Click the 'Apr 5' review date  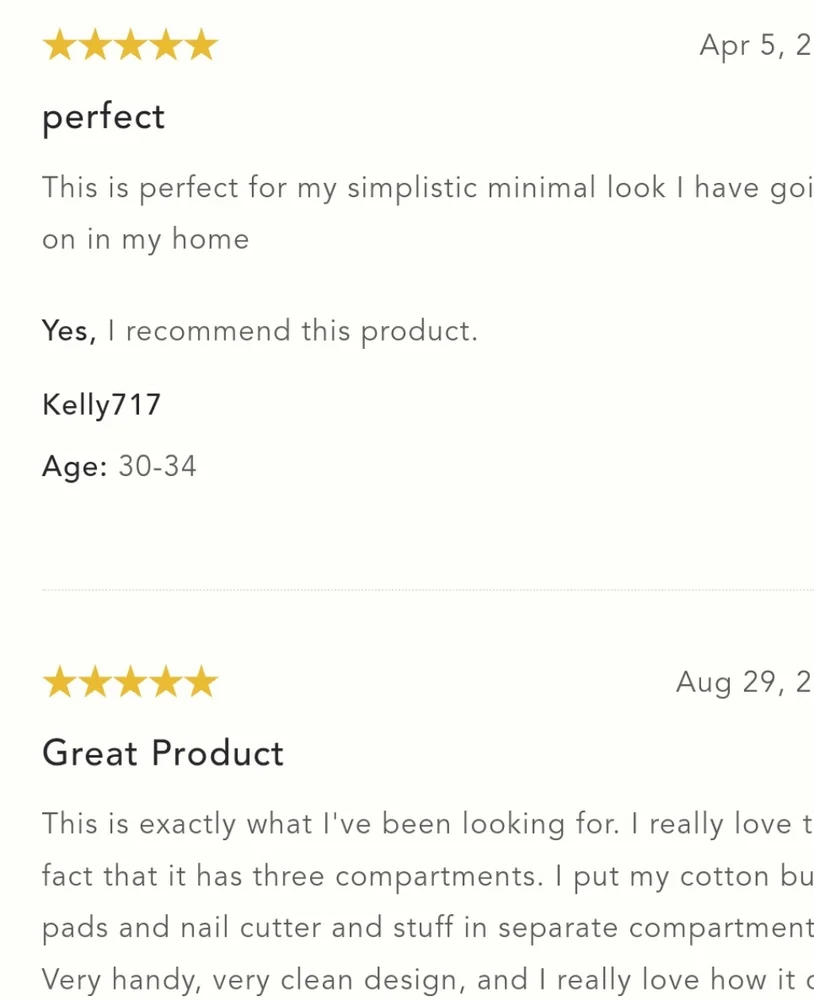click(x=756, y=46)
